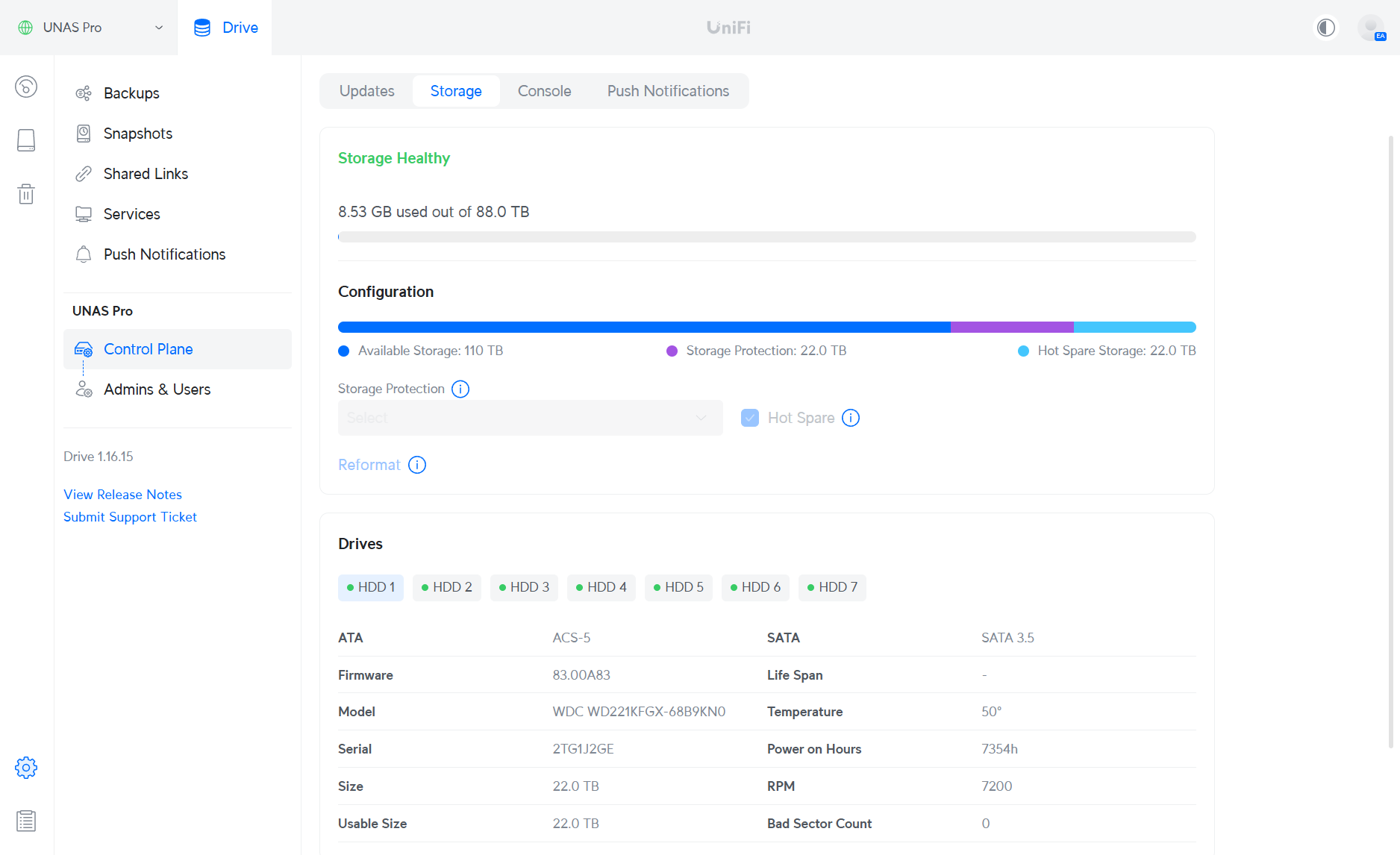Screen dimensions: 1400x855
Task: Open the user account avatar
Action: [1372, 28]
